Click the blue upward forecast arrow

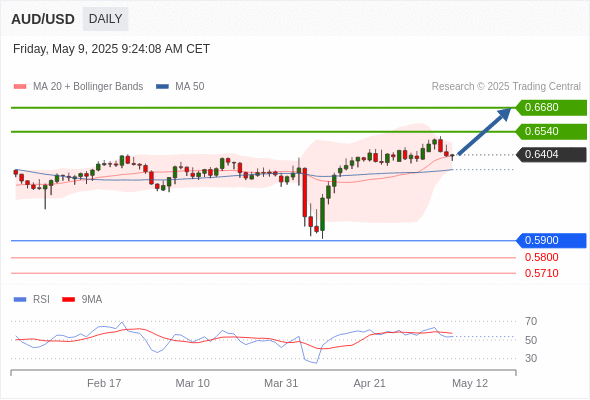tap(484, 131)
